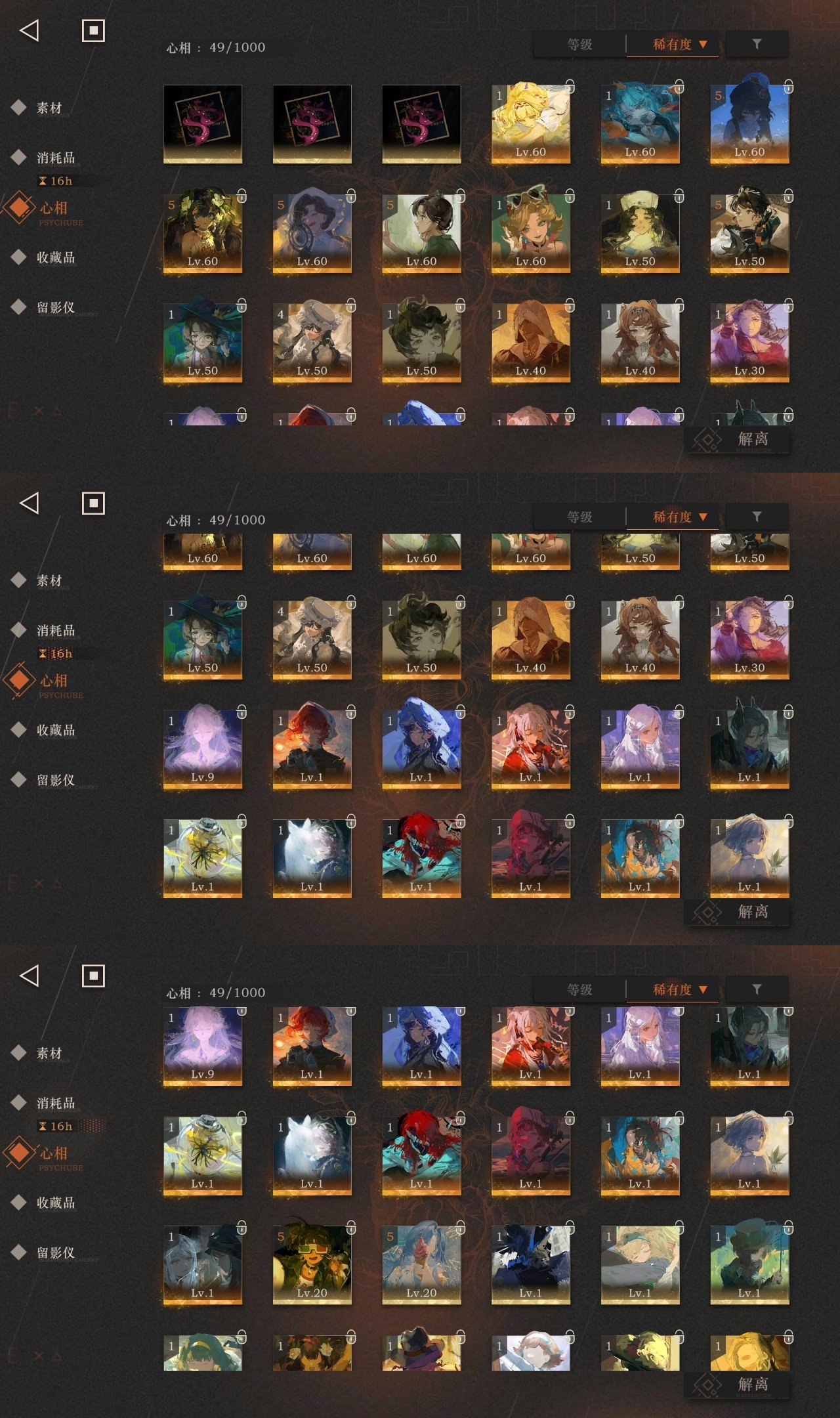Toggle lock on green-goggles Lv.20 psychube
The height and width of the screenshot is (1418, 840).
click(351, 1227)
